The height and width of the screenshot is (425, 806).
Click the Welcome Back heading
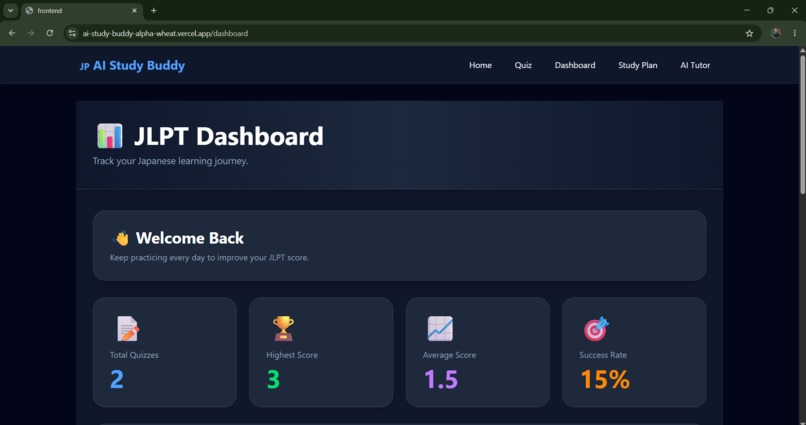pos(190,238)
